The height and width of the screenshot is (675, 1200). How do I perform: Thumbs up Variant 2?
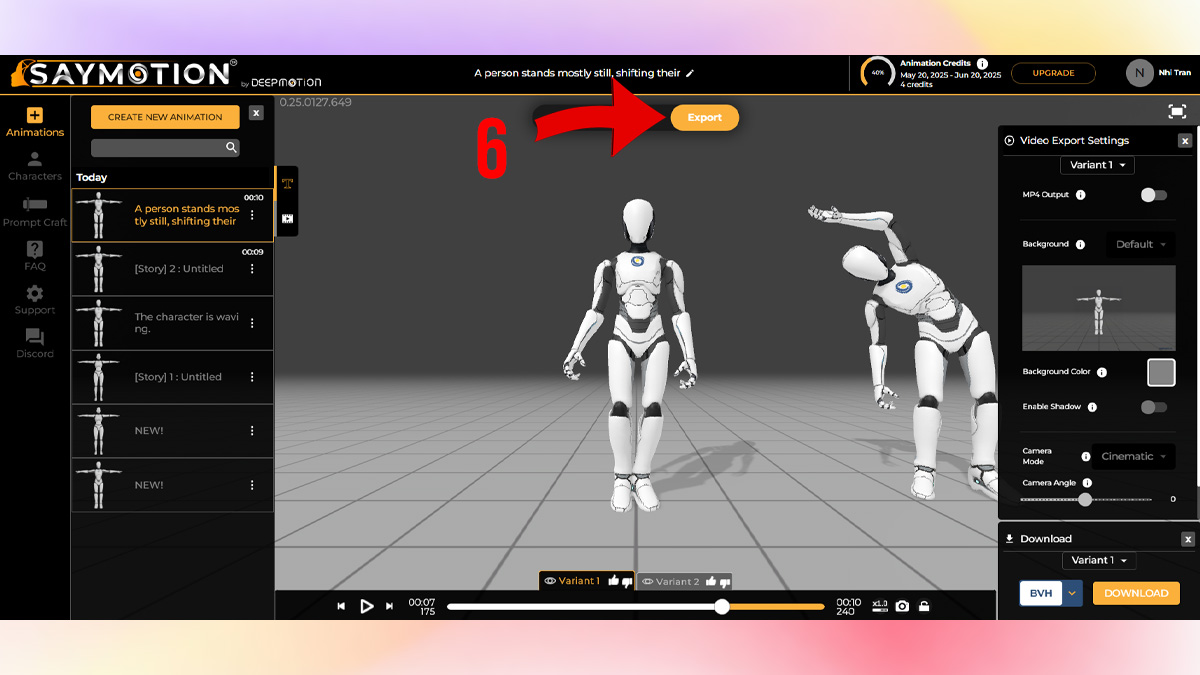(711, 581)
